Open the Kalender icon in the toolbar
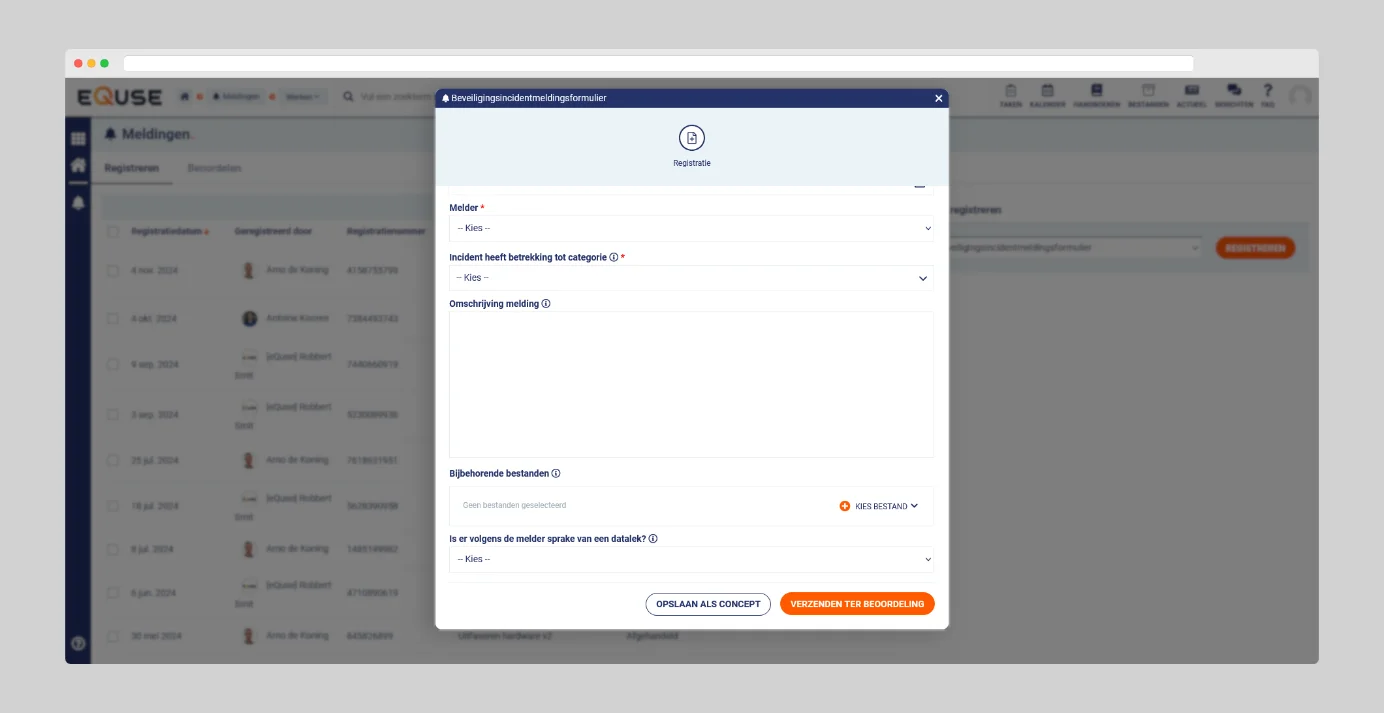 [x=1047, y=91]
